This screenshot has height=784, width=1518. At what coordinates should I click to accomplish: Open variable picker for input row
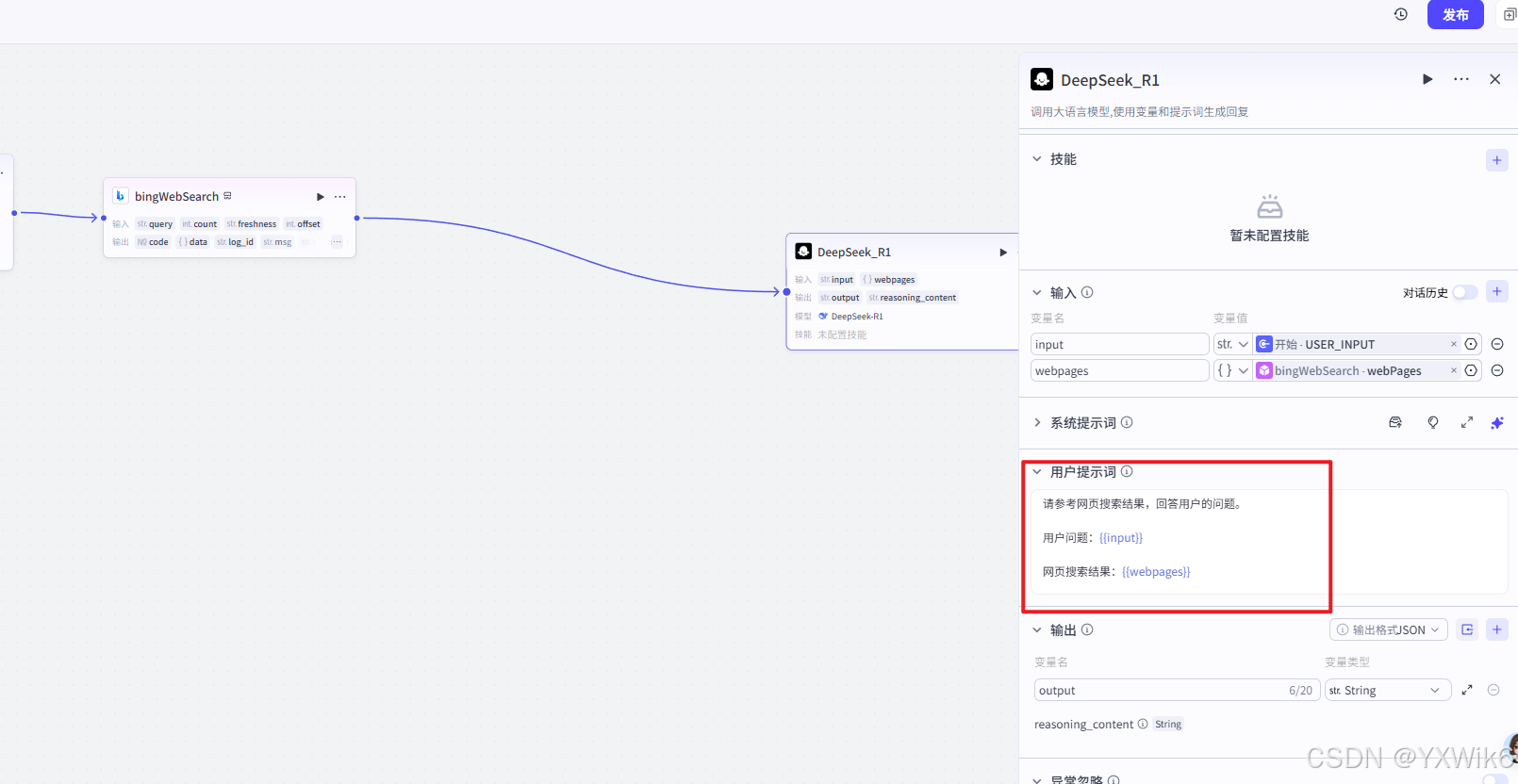click(1471, 344)
